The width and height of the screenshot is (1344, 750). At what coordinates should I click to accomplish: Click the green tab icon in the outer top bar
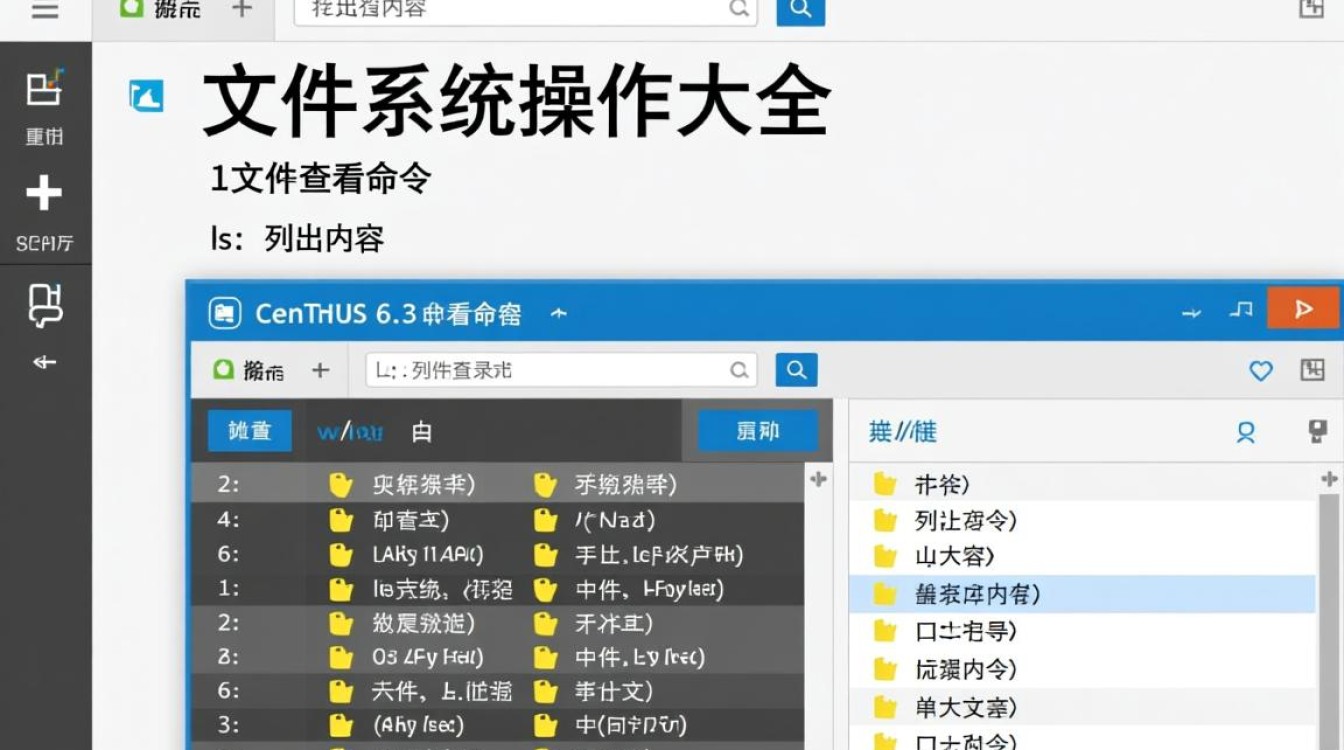[x=131, y=9]
